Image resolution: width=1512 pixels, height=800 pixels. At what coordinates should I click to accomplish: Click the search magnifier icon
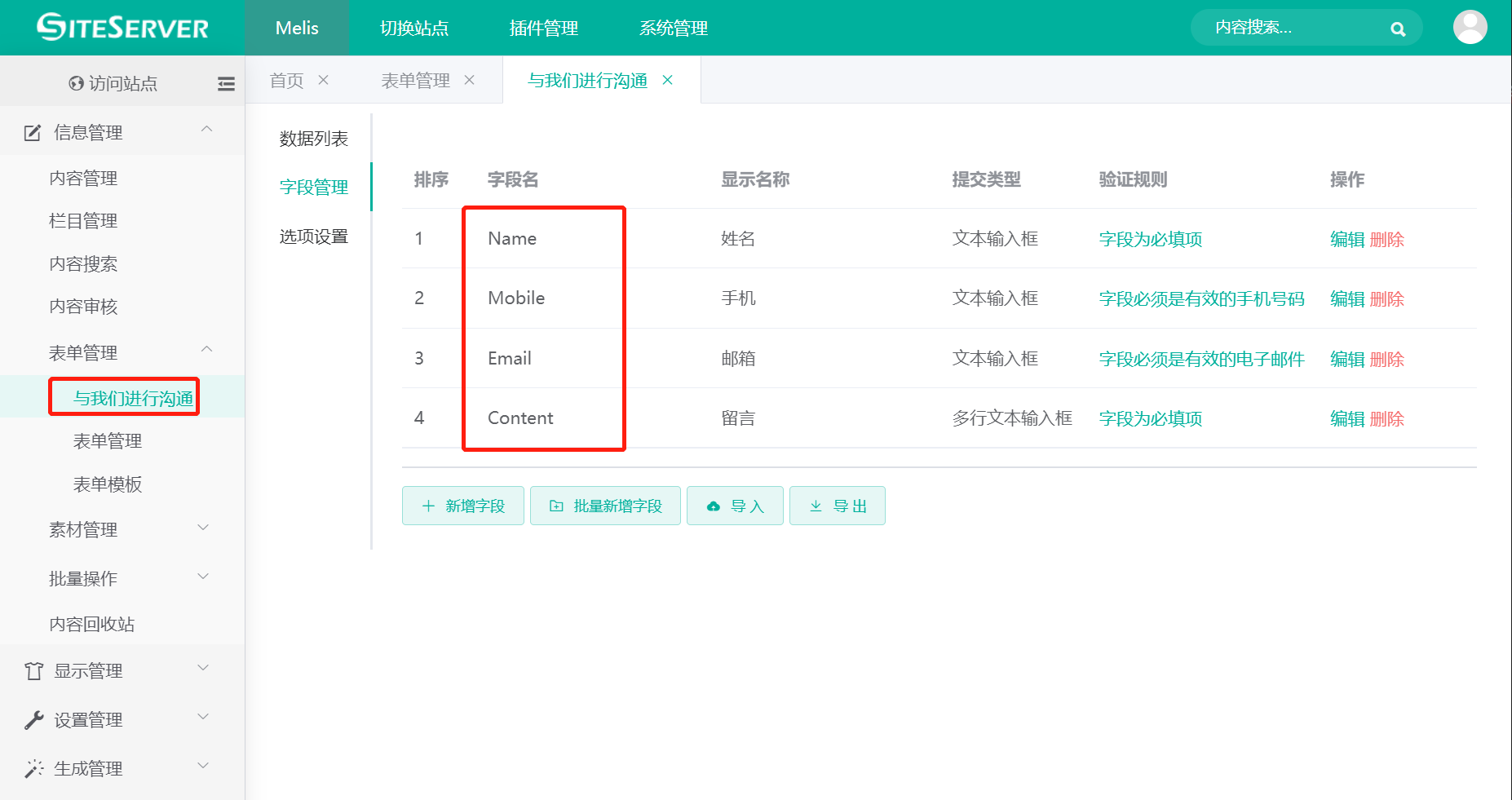(1398, 29)
